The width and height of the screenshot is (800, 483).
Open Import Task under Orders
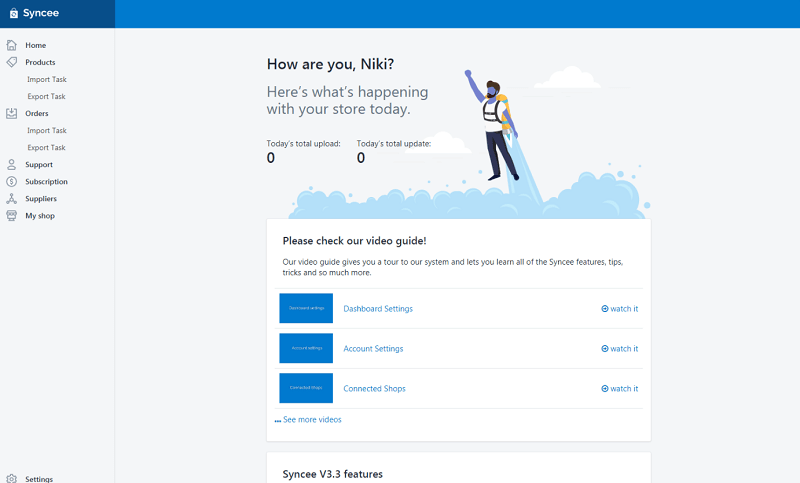[47, 130]
